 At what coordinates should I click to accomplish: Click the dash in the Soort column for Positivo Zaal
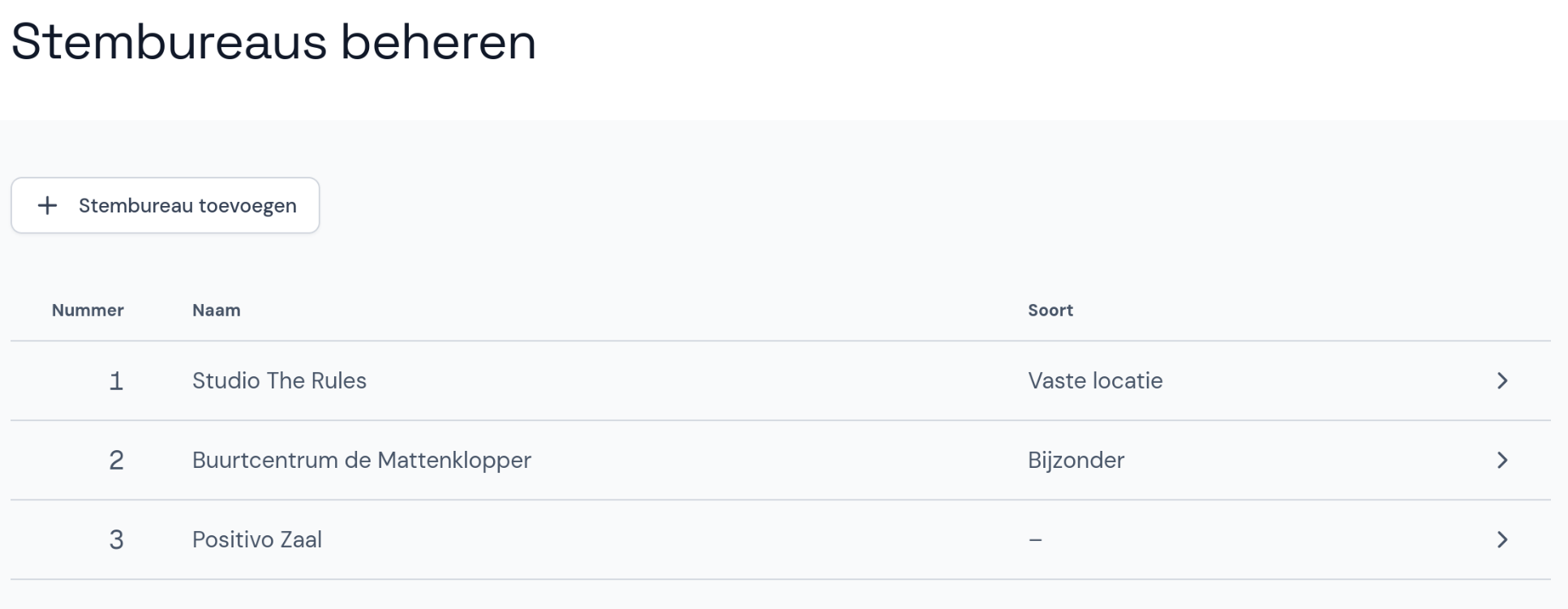pos(1036,539)
